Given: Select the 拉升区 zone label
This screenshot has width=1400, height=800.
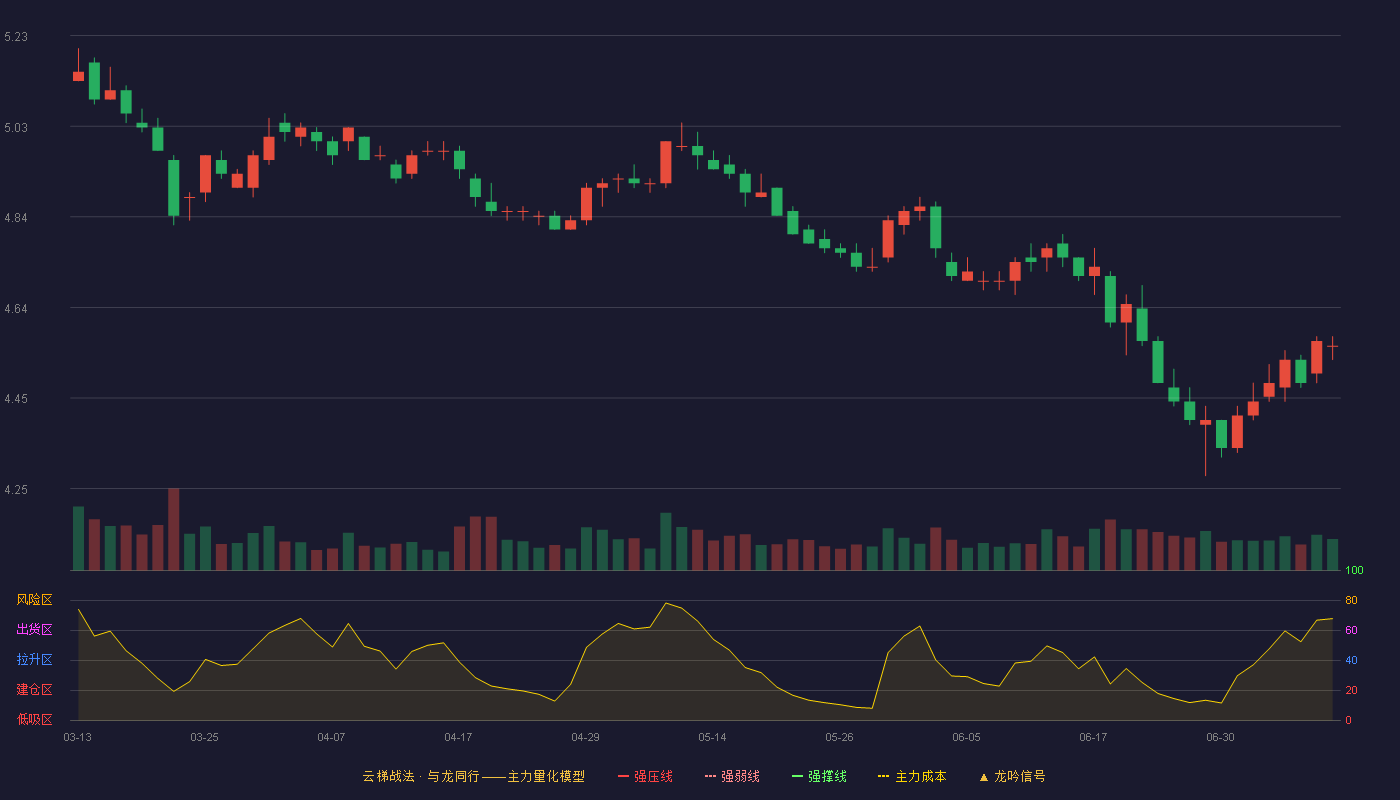Looking at the screenshot, I should coord(34,660).
